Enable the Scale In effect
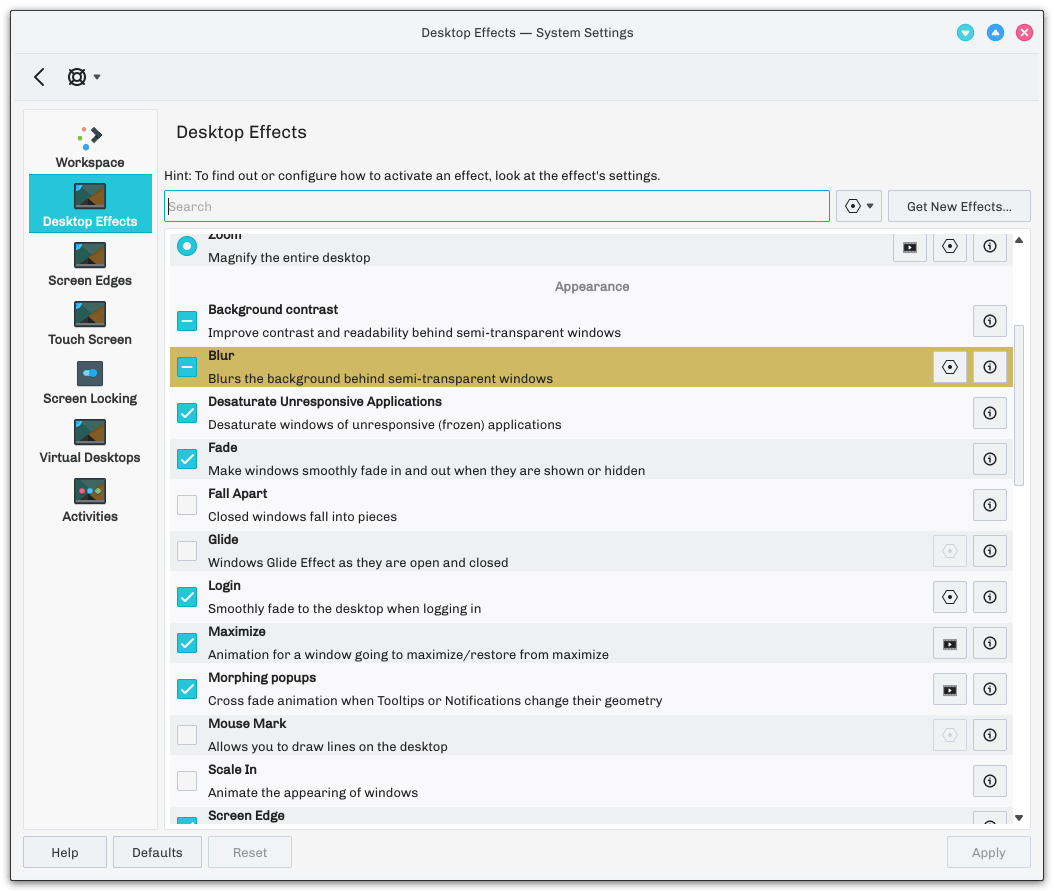Image resolution: width=1054 pixels, height=891 pixels. [x=187, y=781]
